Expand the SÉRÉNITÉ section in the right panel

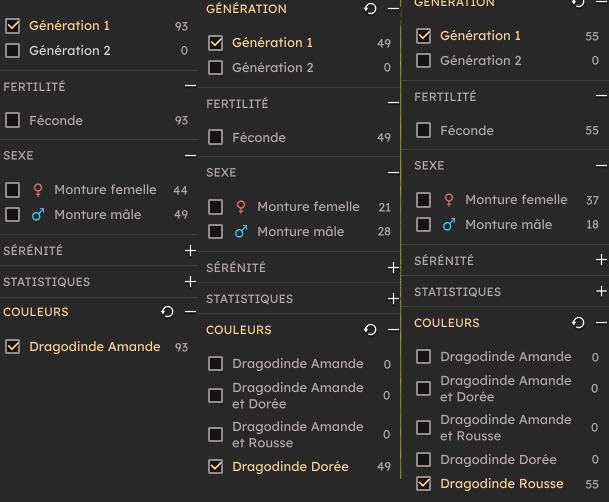click(601, 260)
